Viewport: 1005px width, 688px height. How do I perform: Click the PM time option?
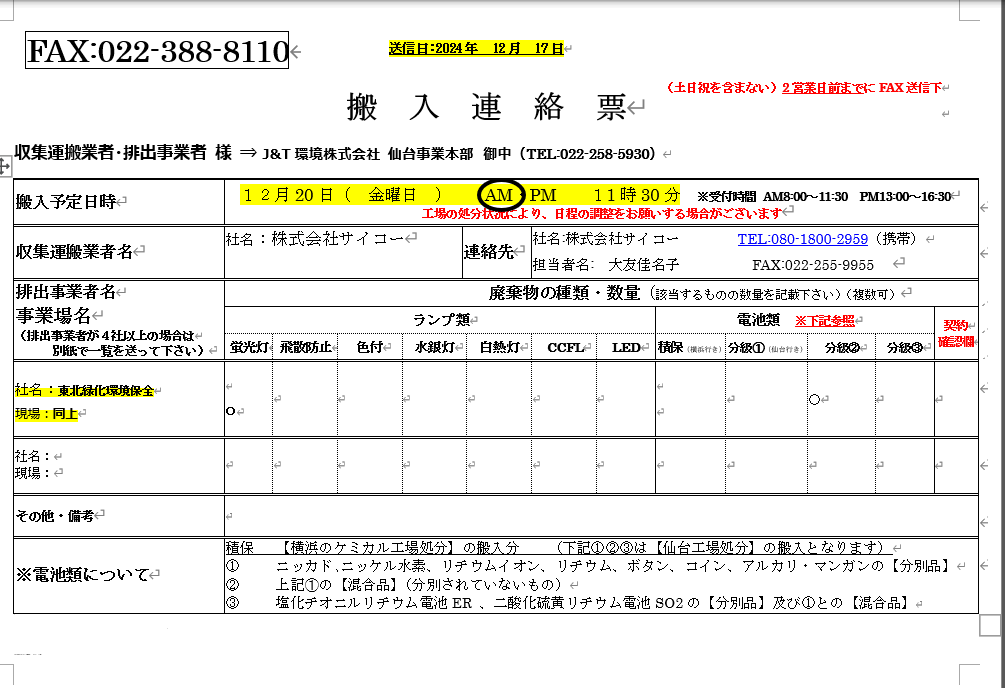tap(543, 194)
